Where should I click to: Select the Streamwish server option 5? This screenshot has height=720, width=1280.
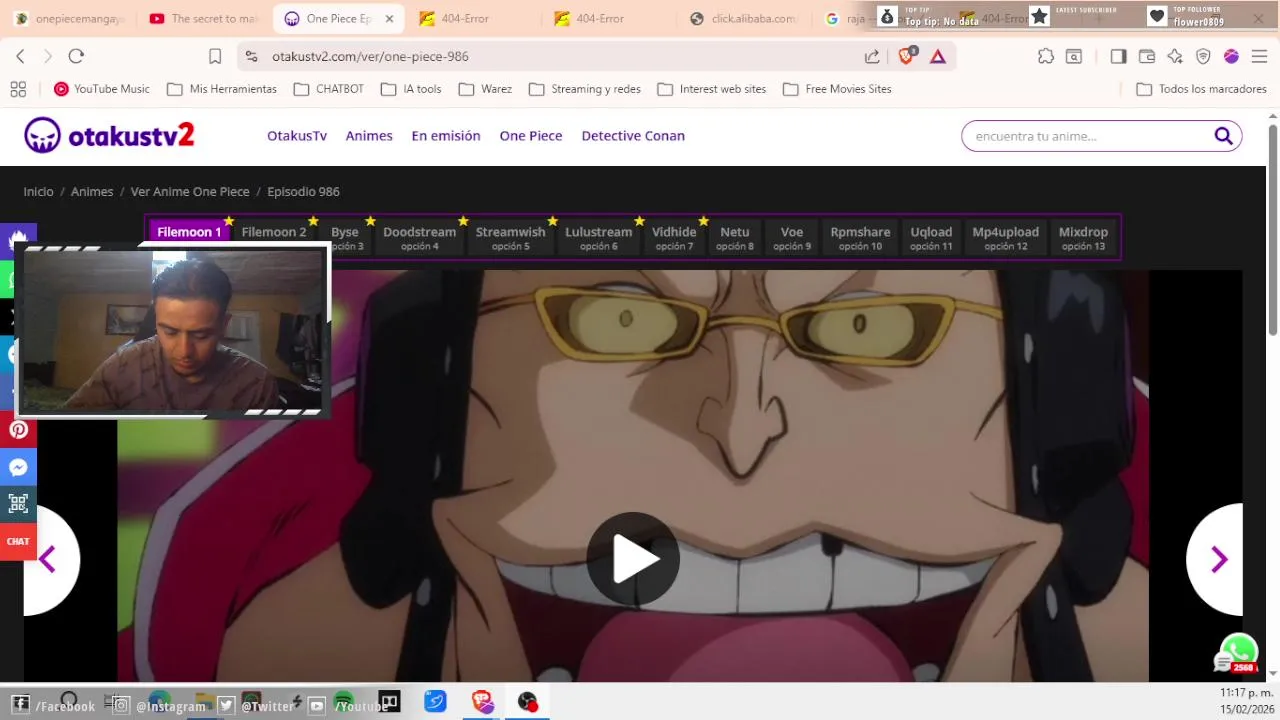tap(510, 238)
